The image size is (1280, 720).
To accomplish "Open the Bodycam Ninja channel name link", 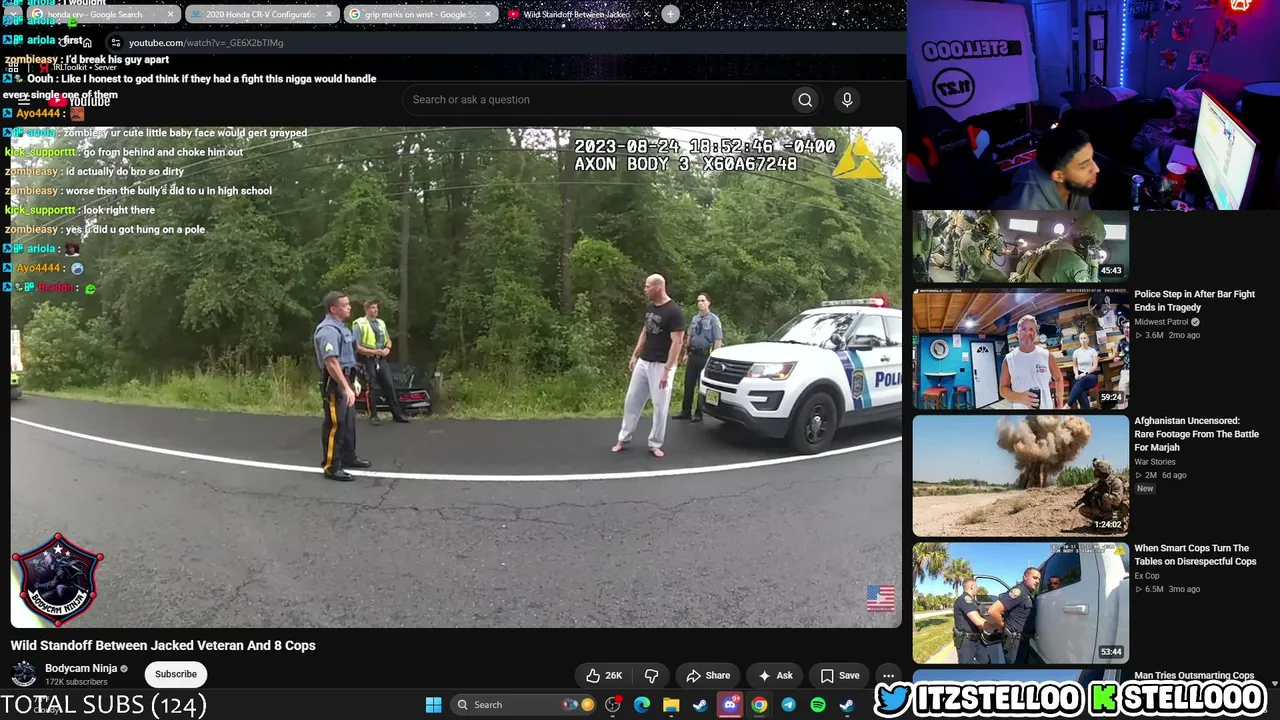I will point(81,668).
